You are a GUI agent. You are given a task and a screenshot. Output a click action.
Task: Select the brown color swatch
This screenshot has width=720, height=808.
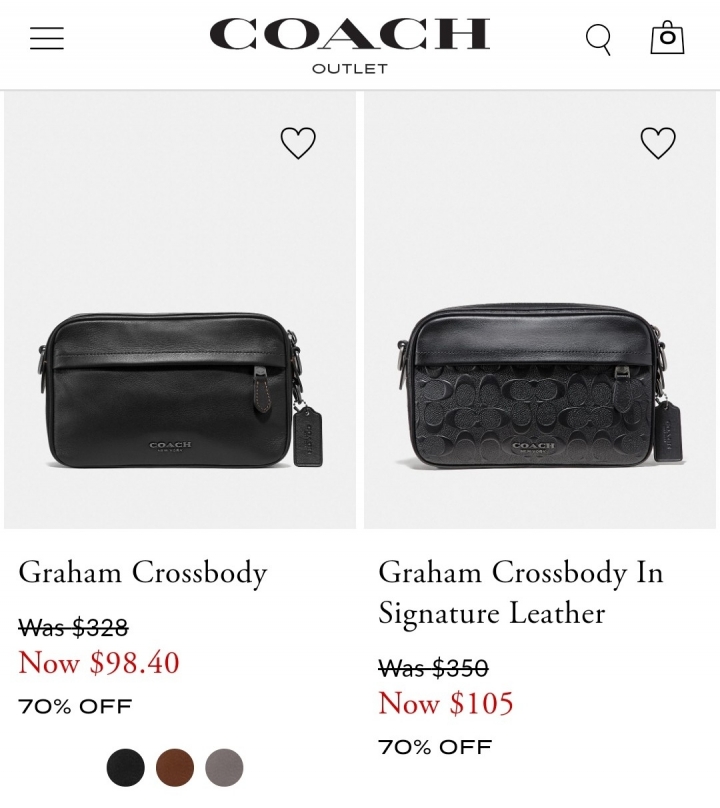click(175, 767)
